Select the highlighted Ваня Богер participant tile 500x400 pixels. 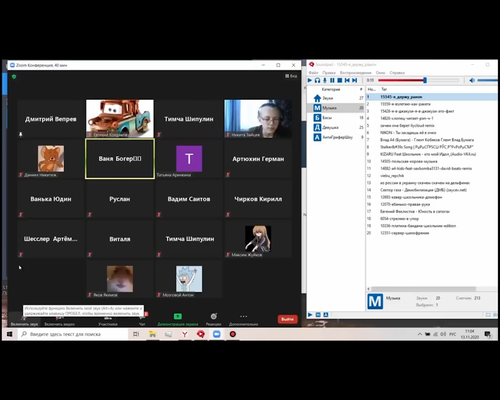120,159
